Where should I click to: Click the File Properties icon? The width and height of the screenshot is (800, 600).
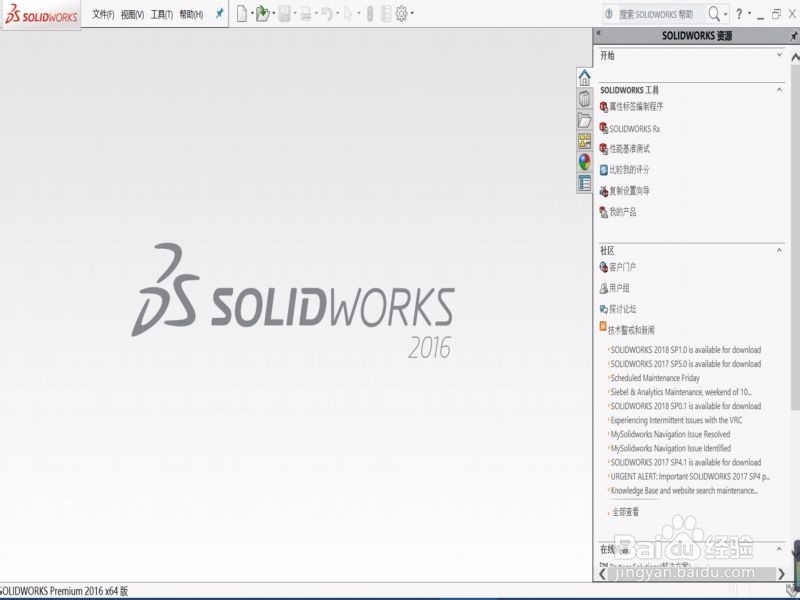[x=386, y=14]
